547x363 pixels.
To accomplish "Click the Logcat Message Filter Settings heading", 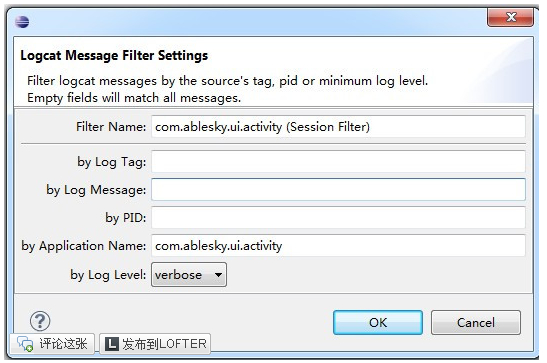I will click(114, 55).
